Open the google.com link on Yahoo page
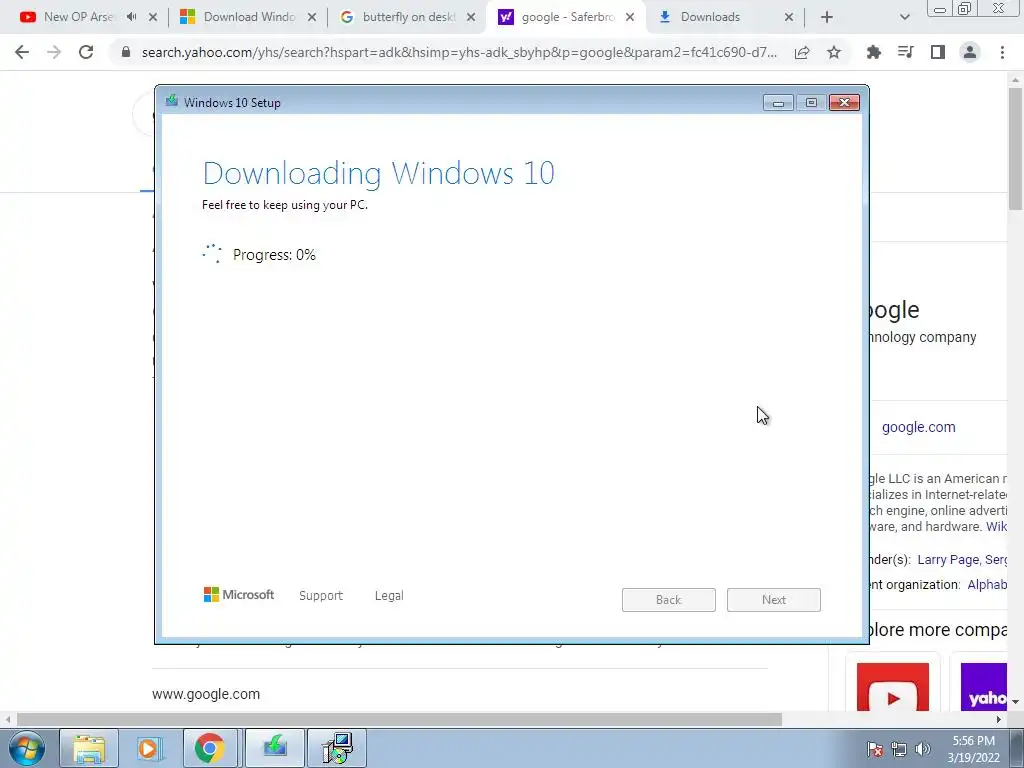 918,427
